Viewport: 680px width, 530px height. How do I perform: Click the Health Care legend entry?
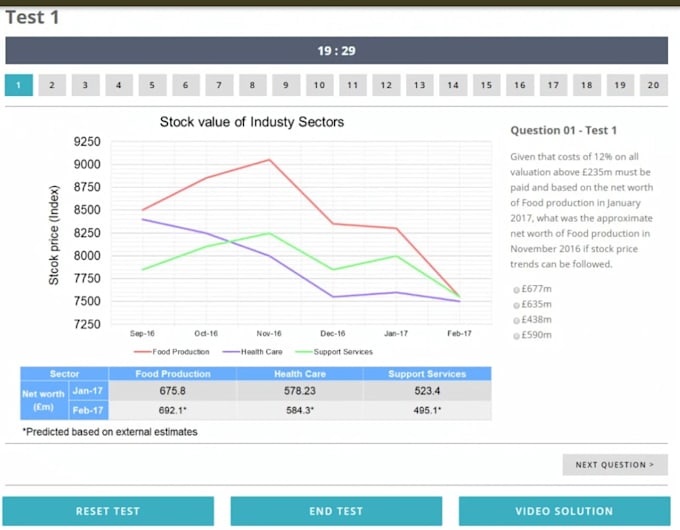(x=252, y=352)
